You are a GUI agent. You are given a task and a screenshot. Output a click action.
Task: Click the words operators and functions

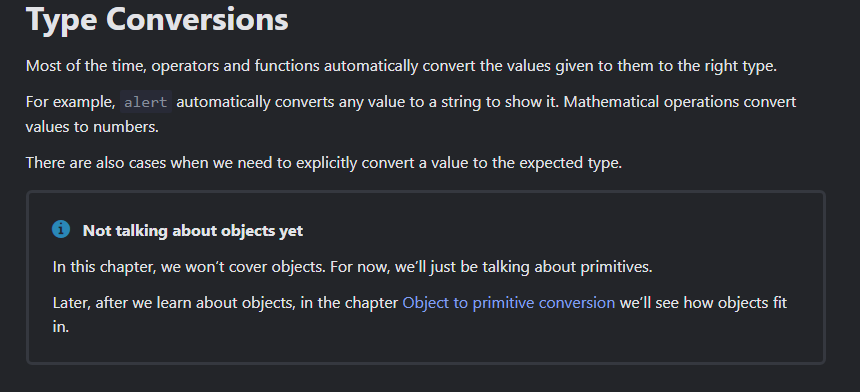235,66
